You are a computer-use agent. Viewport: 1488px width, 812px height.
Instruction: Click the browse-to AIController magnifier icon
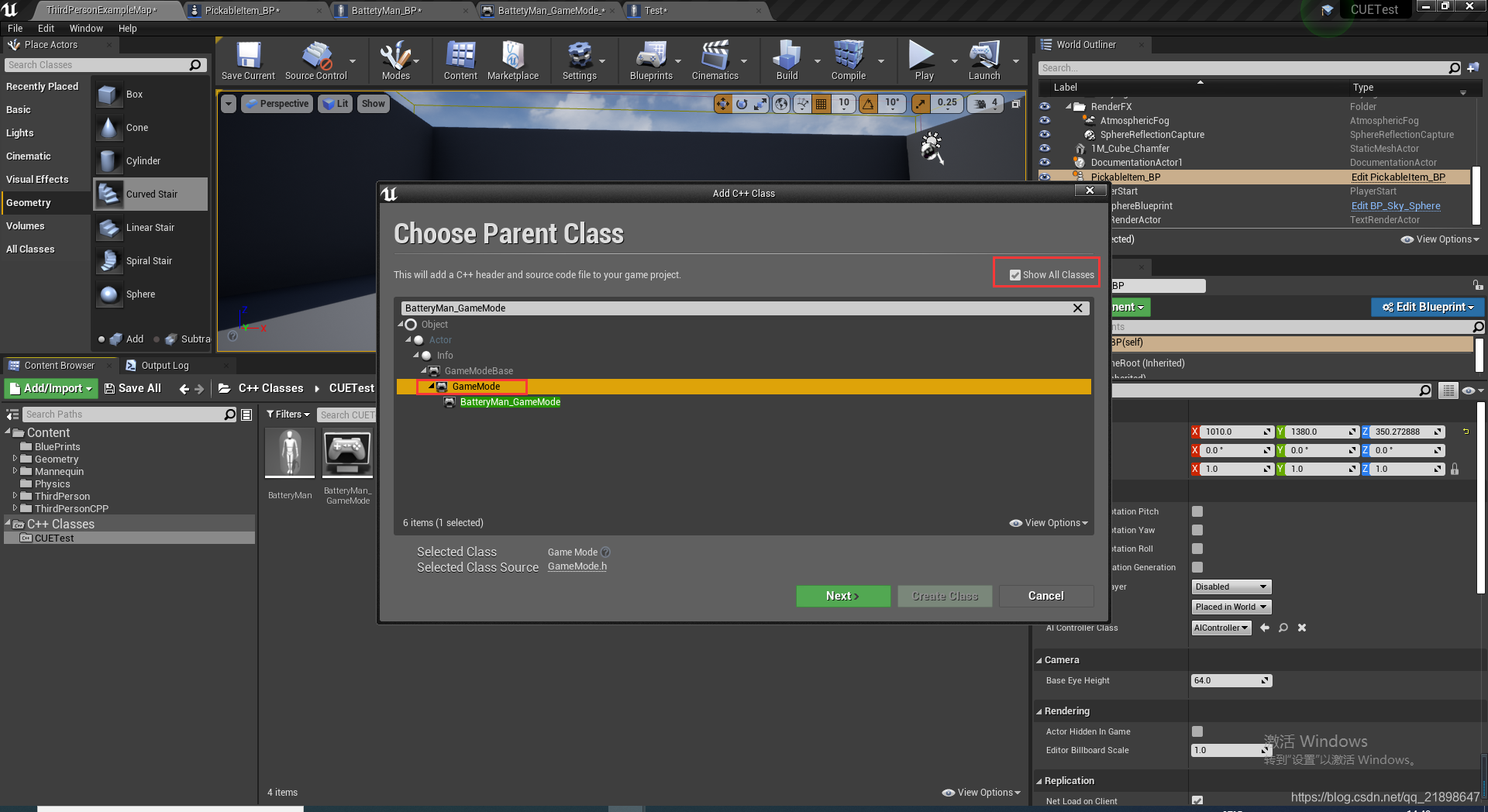[x=1283, y=628]
